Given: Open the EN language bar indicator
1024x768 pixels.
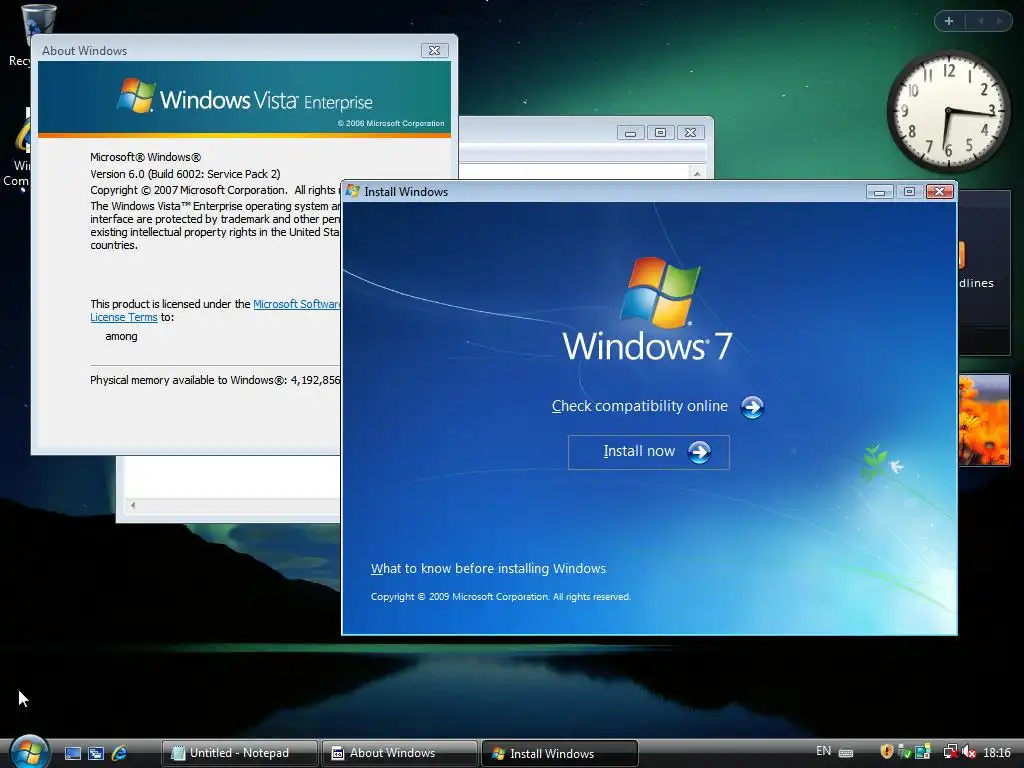Looking at the screenshot, I should tap(824, 751).
